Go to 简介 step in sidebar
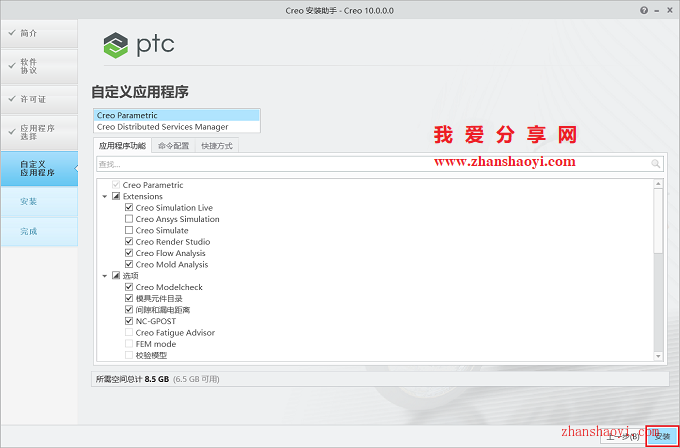 (x=39, y=33)
